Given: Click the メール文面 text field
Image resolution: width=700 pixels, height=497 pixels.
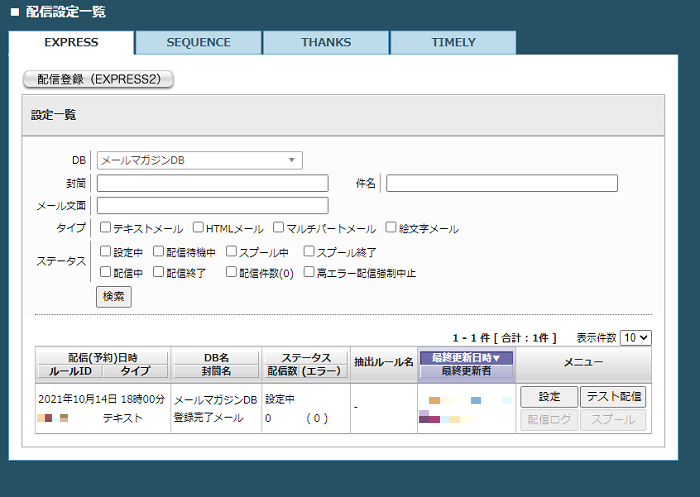Looking at the screenshot, I should coord(212,206).
